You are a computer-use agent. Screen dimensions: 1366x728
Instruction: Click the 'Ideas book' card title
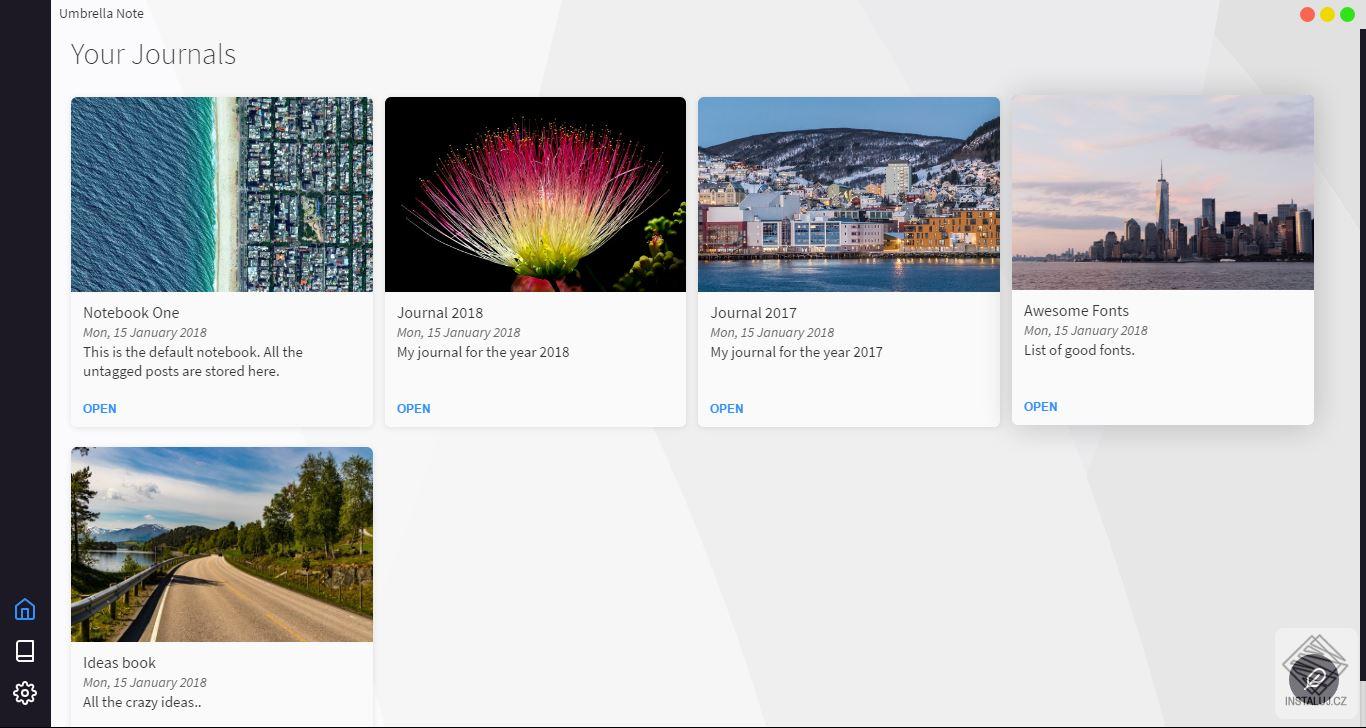point(120,662)
